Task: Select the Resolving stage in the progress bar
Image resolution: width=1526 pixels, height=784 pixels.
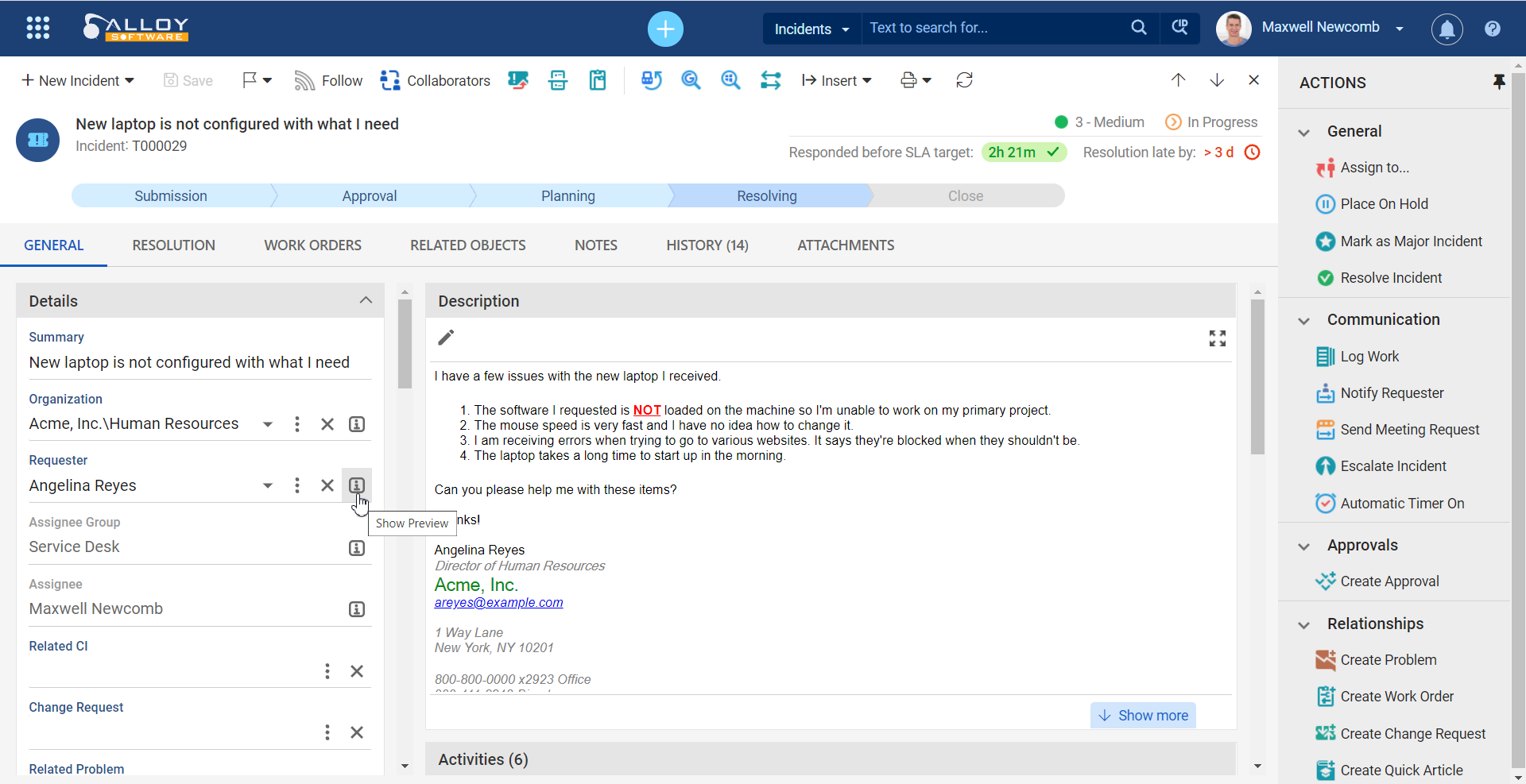Action: coord(767,195)
